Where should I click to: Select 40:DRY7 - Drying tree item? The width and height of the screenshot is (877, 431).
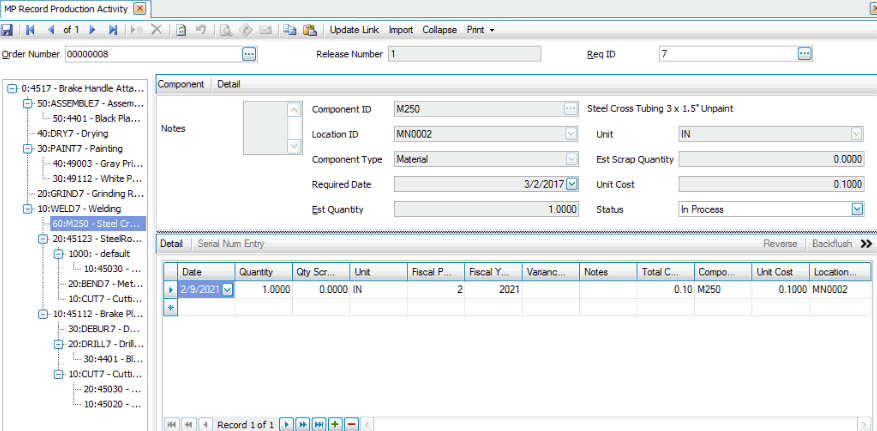(x=73, y=133)
